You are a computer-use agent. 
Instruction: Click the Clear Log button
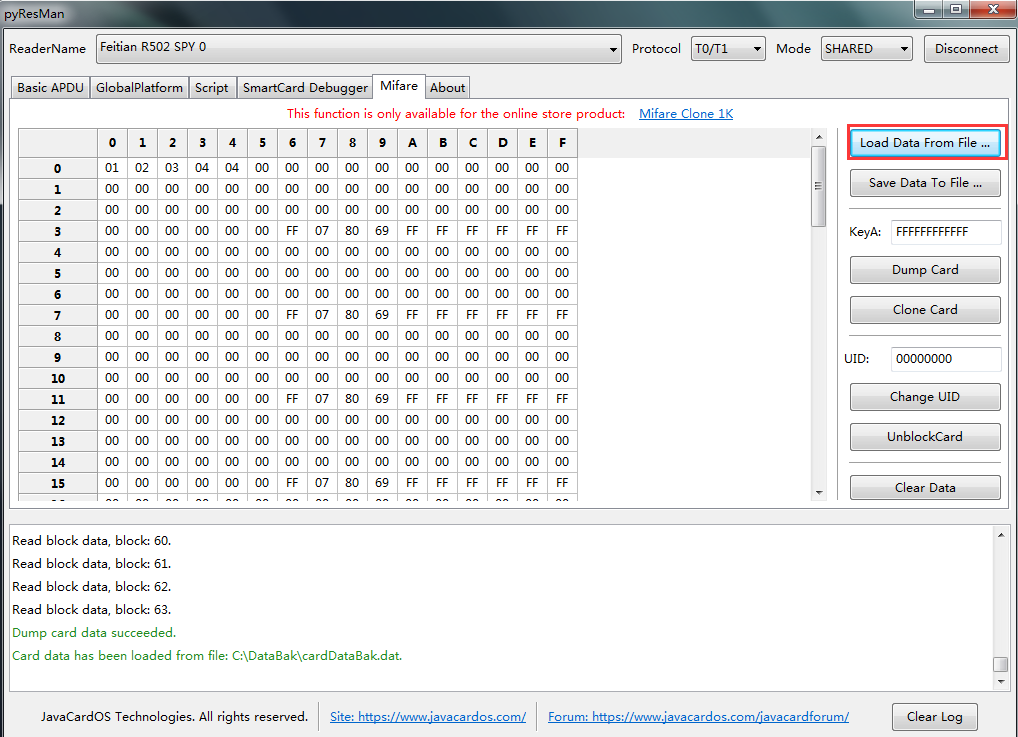pos(934,717)
